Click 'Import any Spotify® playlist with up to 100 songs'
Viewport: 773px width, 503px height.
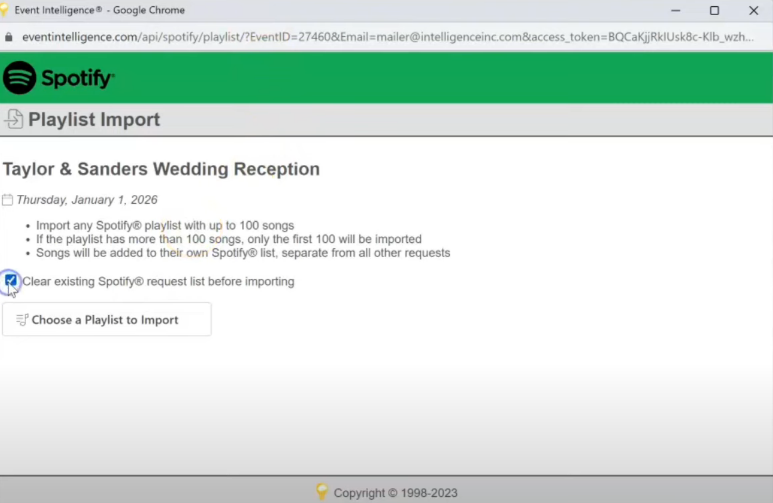(165, 225)
